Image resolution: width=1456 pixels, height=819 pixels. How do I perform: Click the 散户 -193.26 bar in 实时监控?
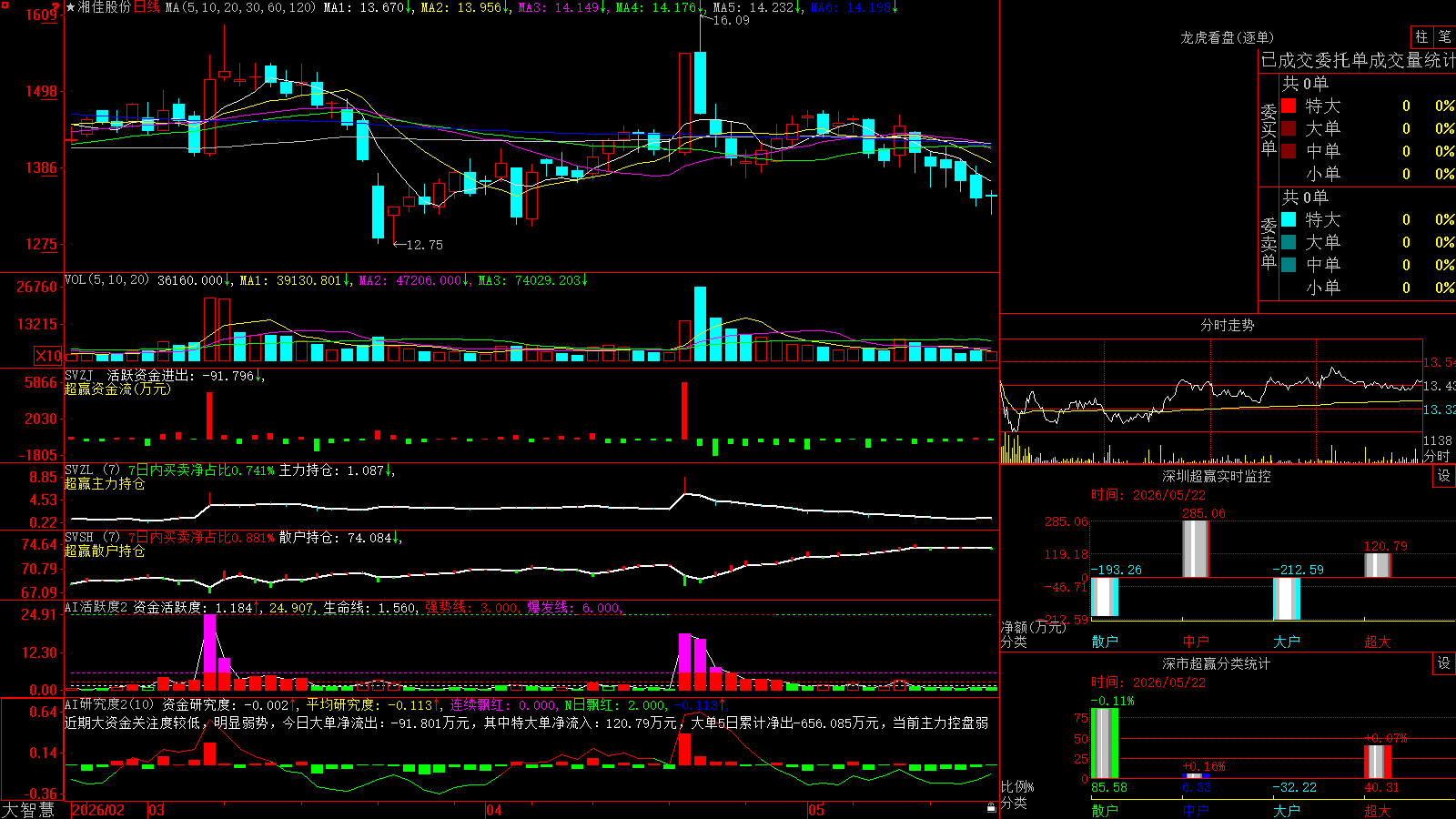[1105, 597]
